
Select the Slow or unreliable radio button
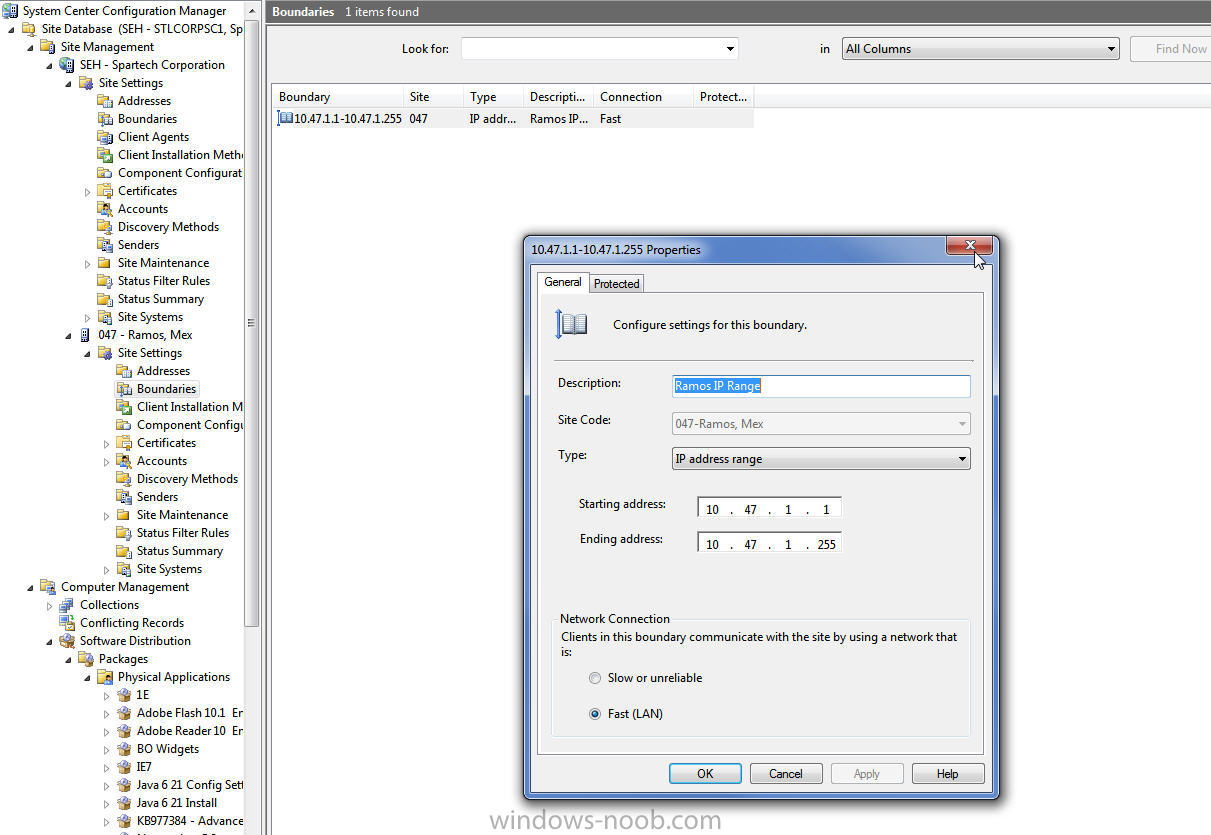tap(595, 678)
